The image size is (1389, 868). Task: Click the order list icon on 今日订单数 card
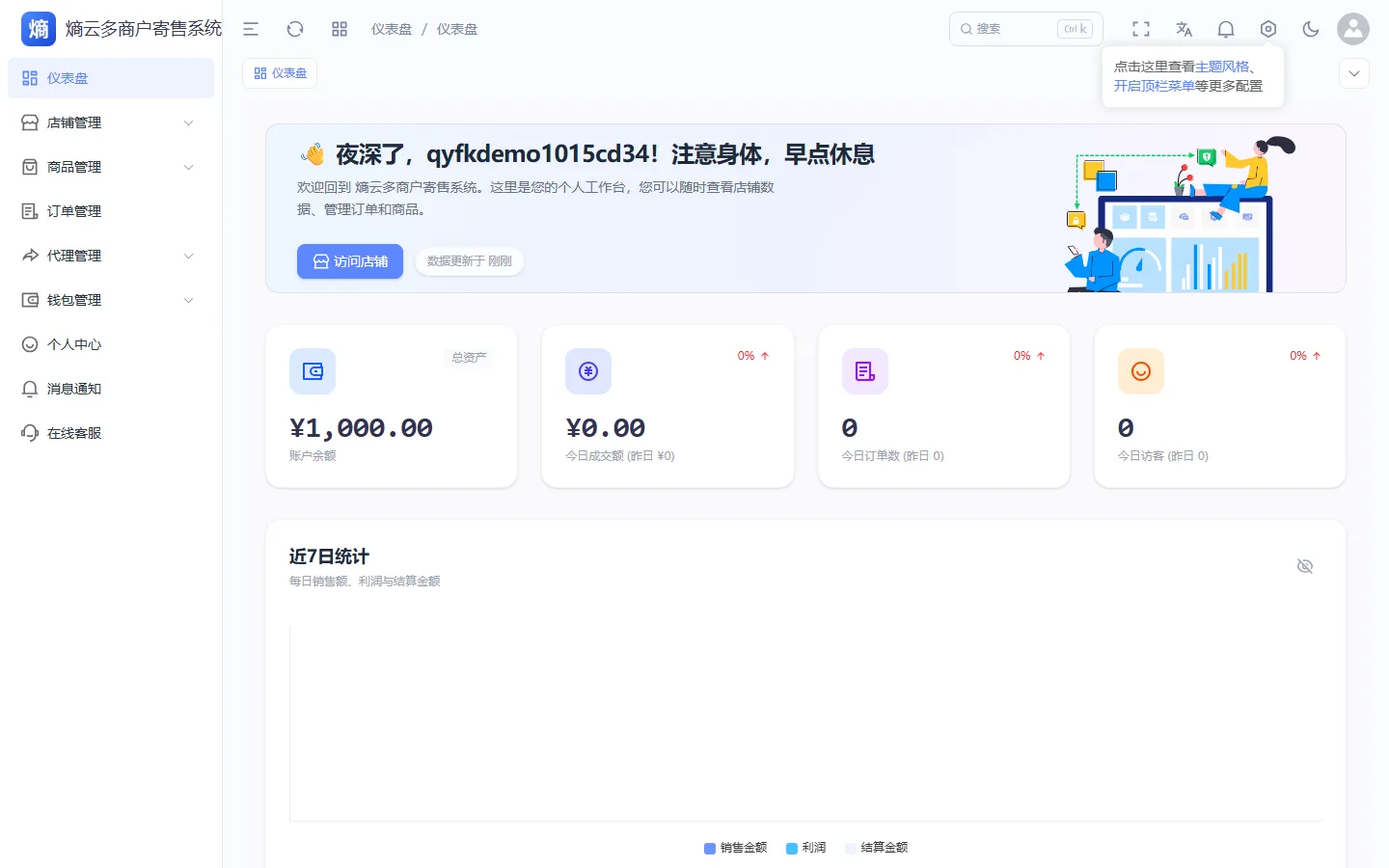(x=865, y=371)
